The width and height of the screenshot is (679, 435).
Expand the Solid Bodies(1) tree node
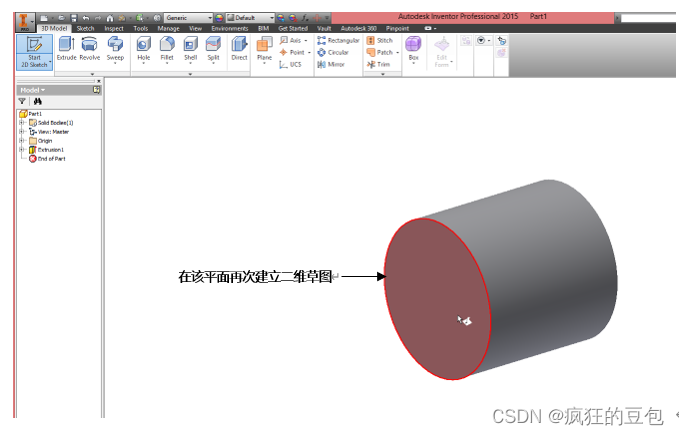pyautogui.click(x=21, y=123)
